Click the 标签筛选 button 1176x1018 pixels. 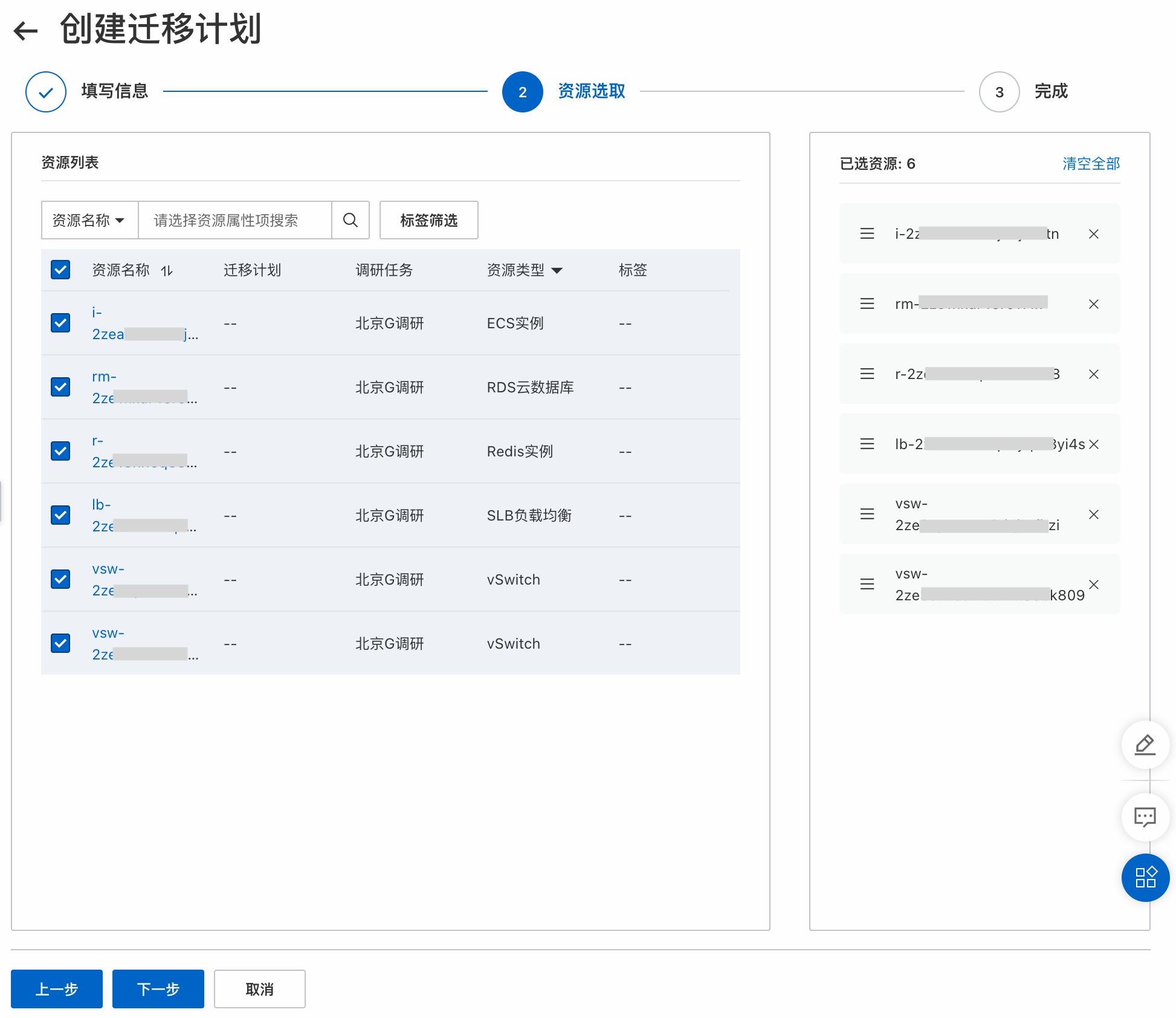click(x=429, y=220)
